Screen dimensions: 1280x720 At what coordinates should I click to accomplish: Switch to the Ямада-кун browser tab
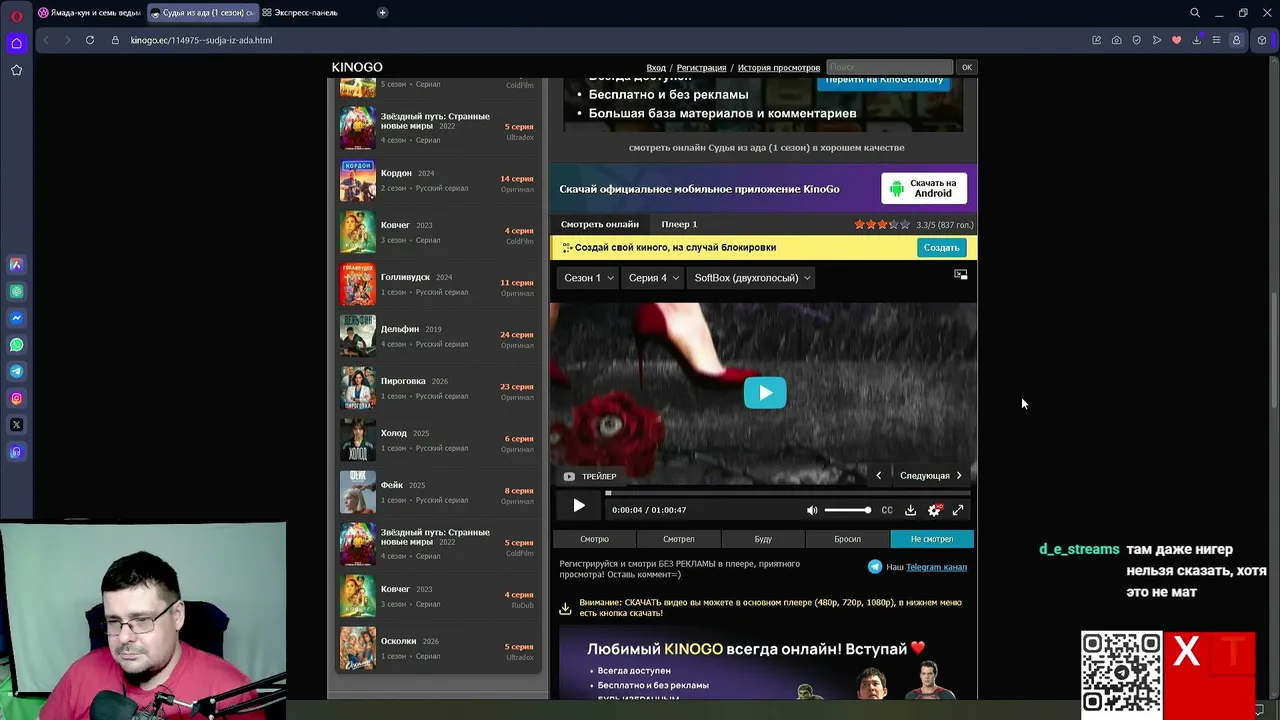click(x=89, y=13)
